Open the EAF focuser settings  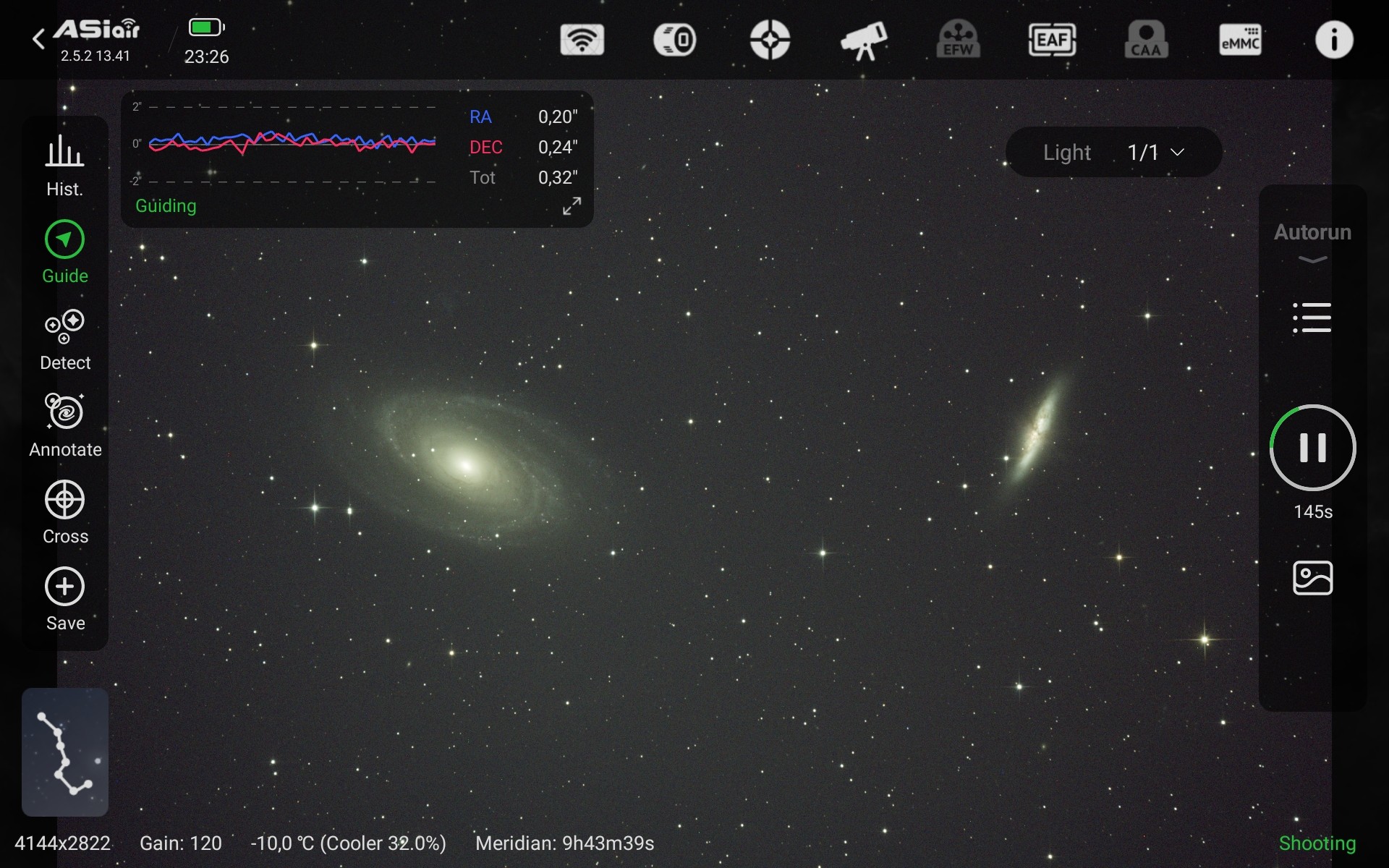click(x=1052, y=40)
